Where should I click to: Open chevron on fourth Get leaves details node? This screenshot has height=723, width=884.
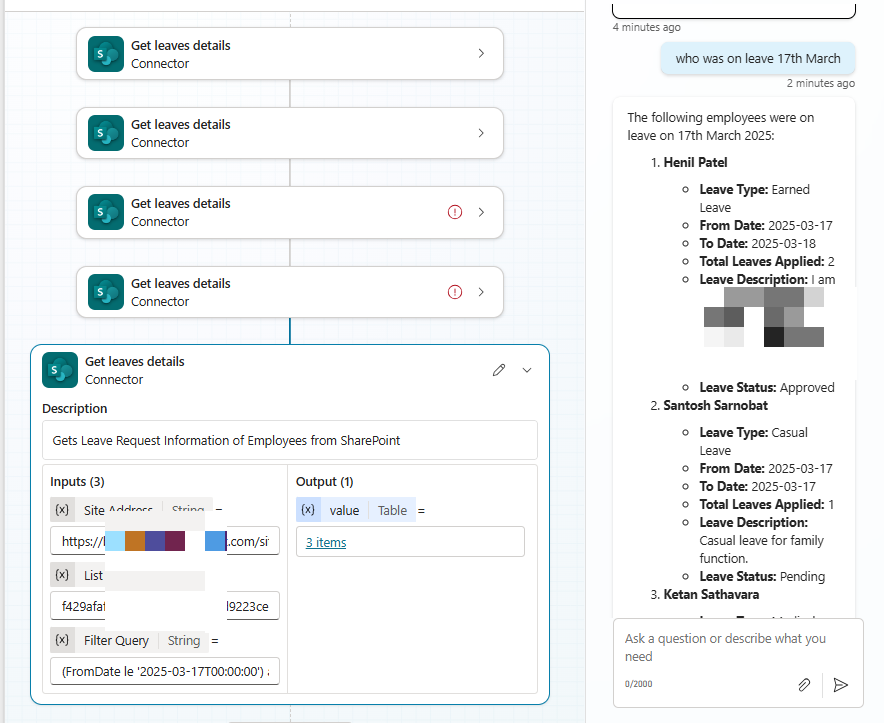point(481,292)
